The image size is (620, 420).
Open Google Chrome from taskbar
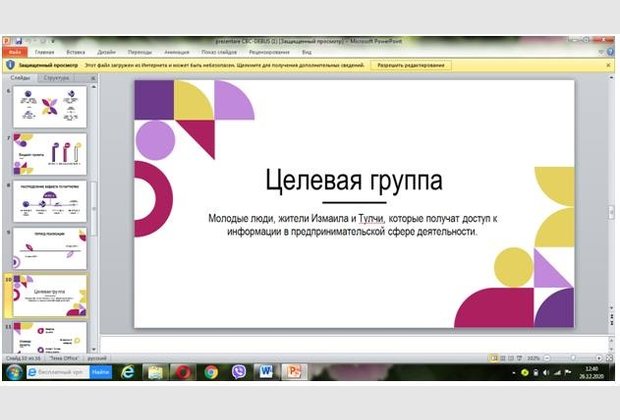[x=211, y=371]
